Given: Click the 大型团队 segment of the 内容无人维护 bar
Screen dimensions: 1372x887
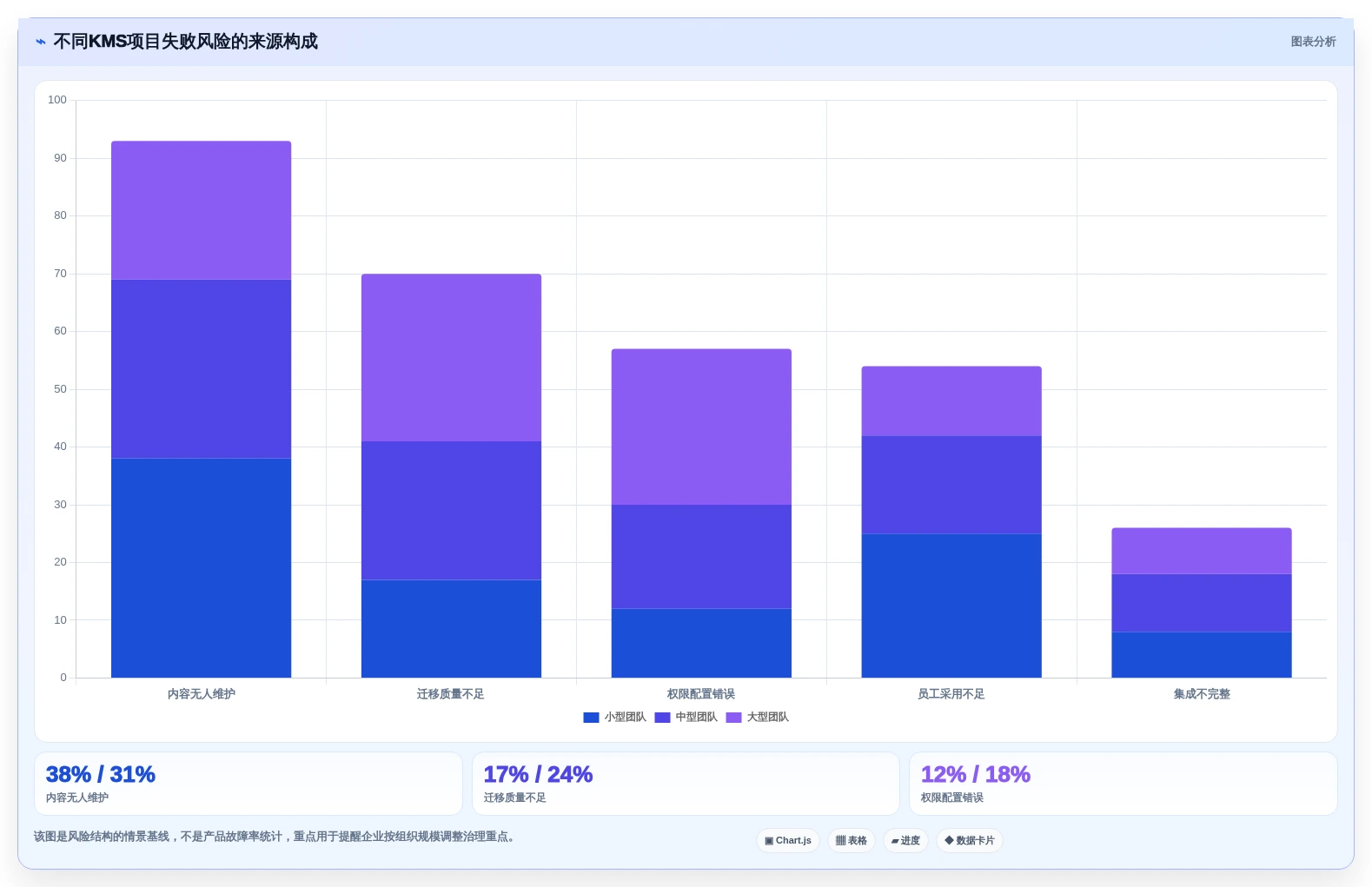Looking at the screenshot, I should [x=202, y=210].
